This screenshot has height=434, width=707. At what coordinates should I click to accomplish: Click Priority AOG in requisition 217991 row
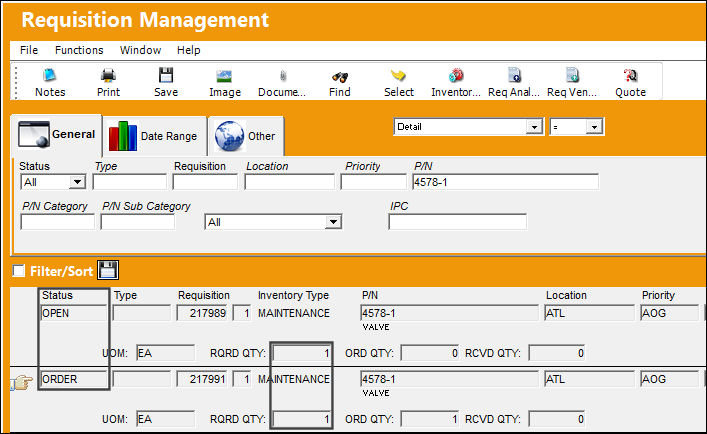point(670,379)
